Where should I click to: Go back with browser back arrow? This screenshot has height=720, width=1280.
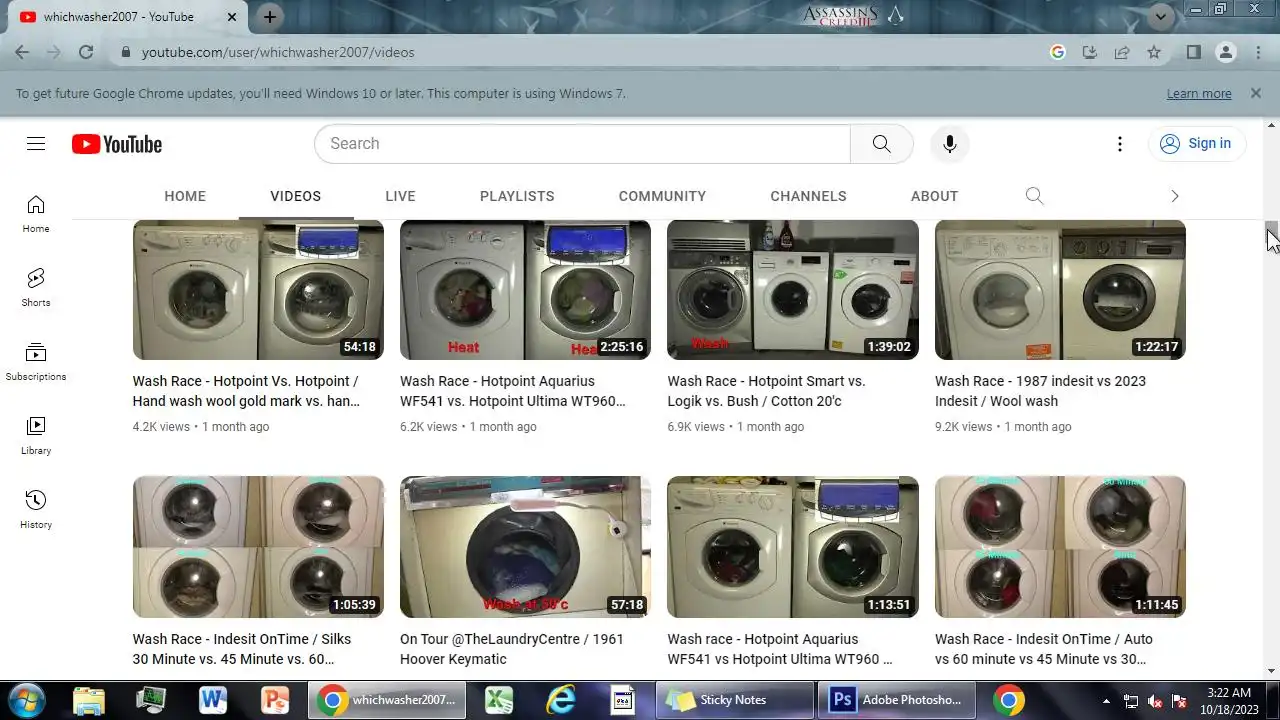click(22, 52)
